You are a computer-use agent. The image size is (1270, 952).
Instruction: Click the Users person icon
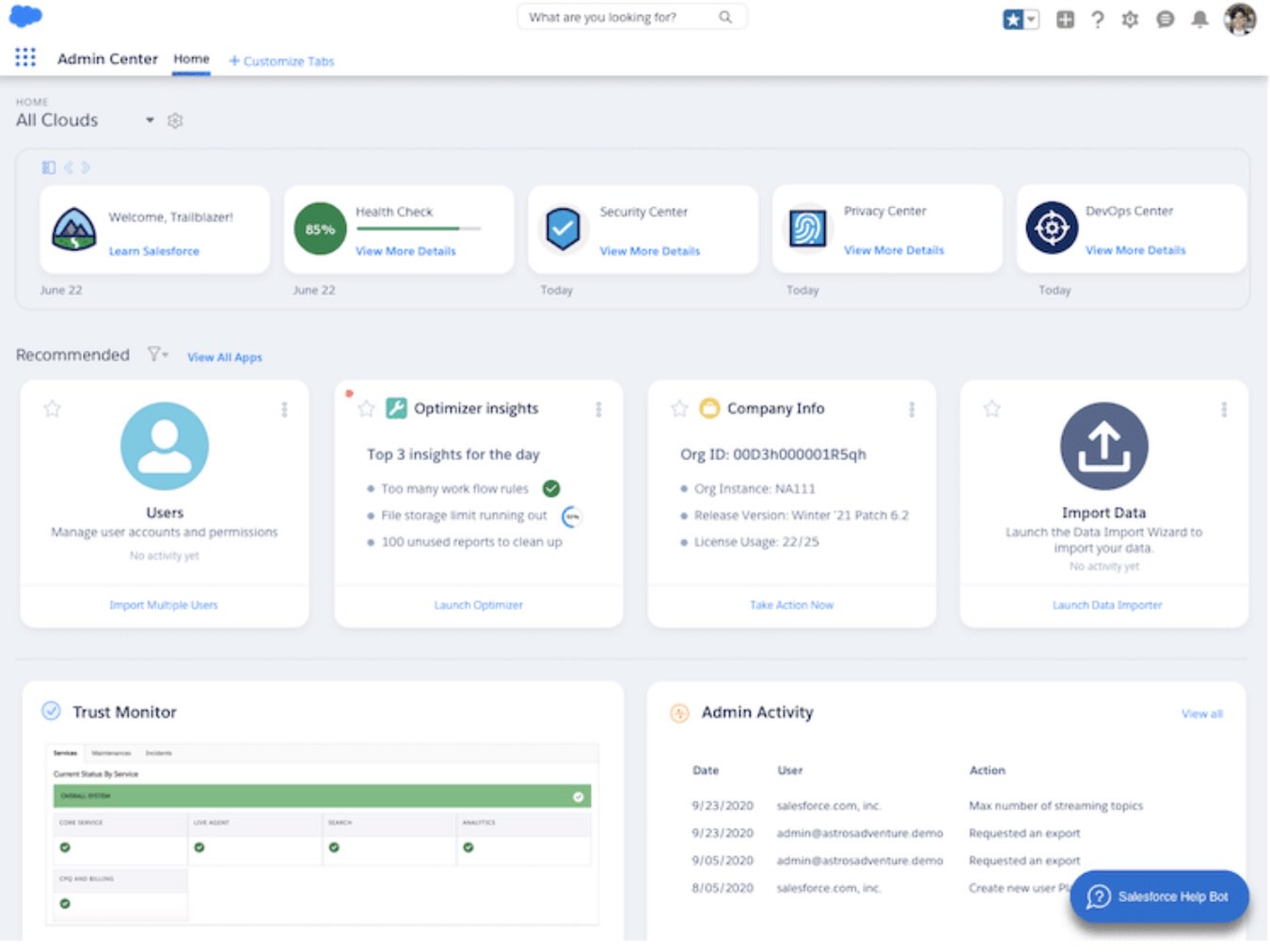[165, 446]
